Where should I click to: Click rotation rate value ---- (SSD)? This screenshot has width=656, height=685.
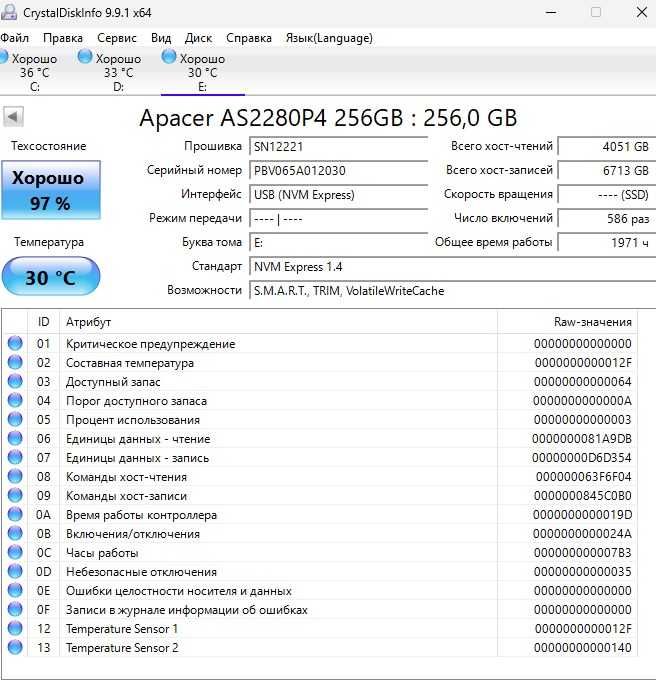(607, 194)
